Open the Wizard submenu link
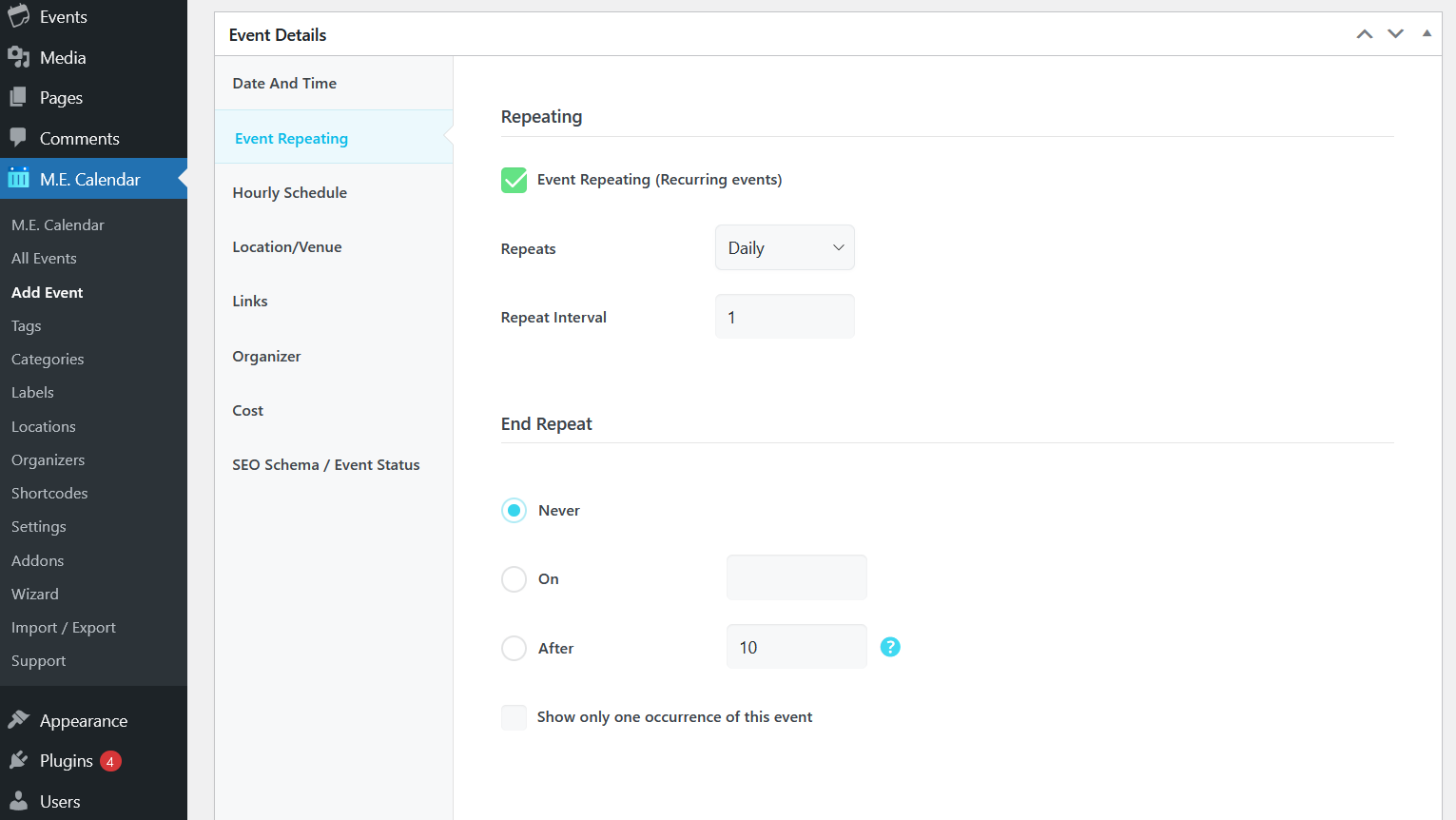 35,594
